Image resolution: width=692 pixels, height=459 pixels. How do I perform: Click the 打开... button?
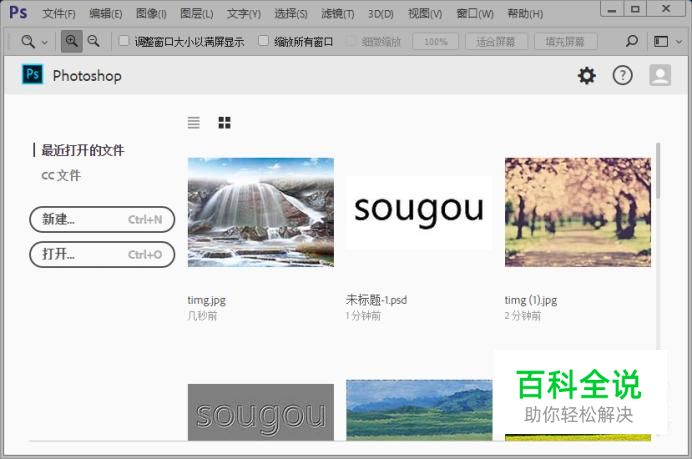[102, 254]
